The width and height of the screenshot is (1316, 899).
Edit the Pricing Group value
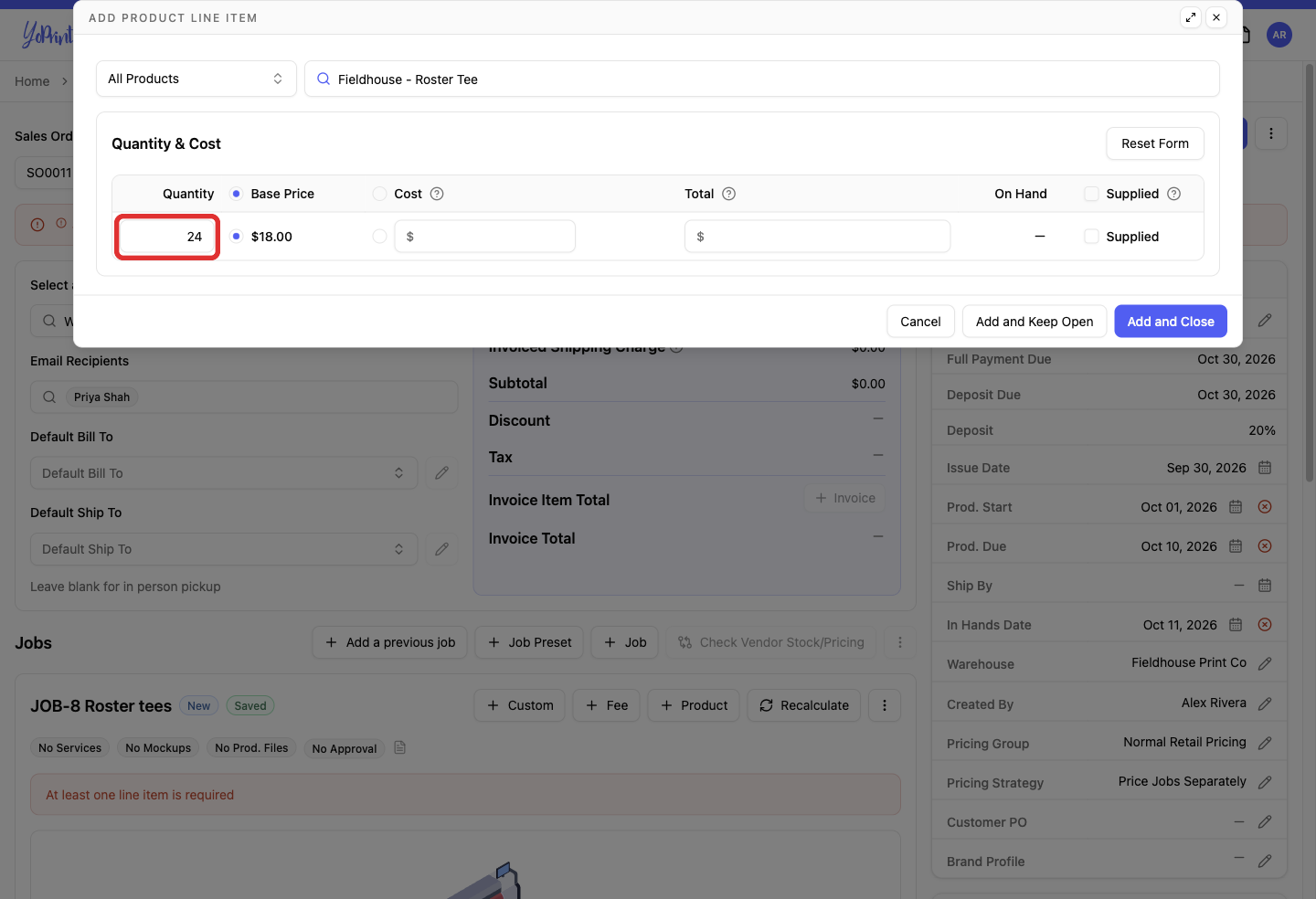[x=1265, y=743]
